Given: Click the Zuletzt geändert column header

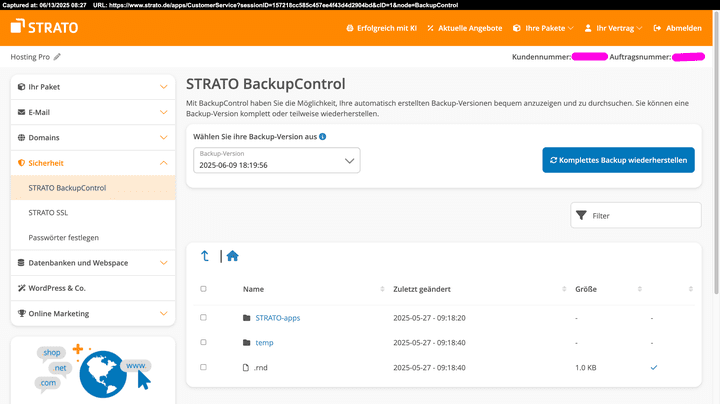Looking at the screenshot, I should pyautogui.click(x=422, y=289).
